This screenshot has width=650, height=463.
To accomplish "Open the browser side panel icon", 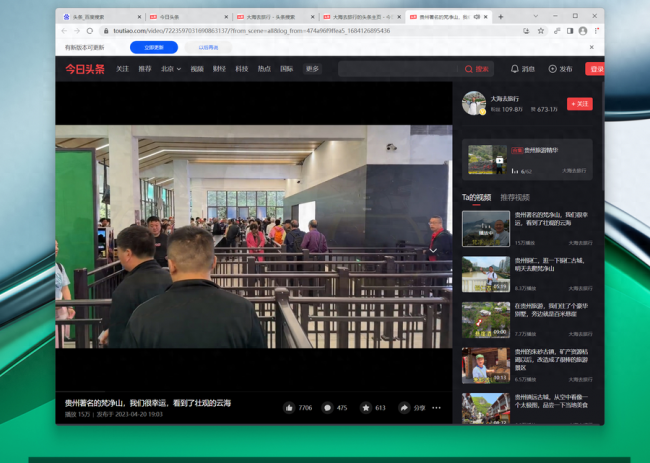I will pos(570,31).
